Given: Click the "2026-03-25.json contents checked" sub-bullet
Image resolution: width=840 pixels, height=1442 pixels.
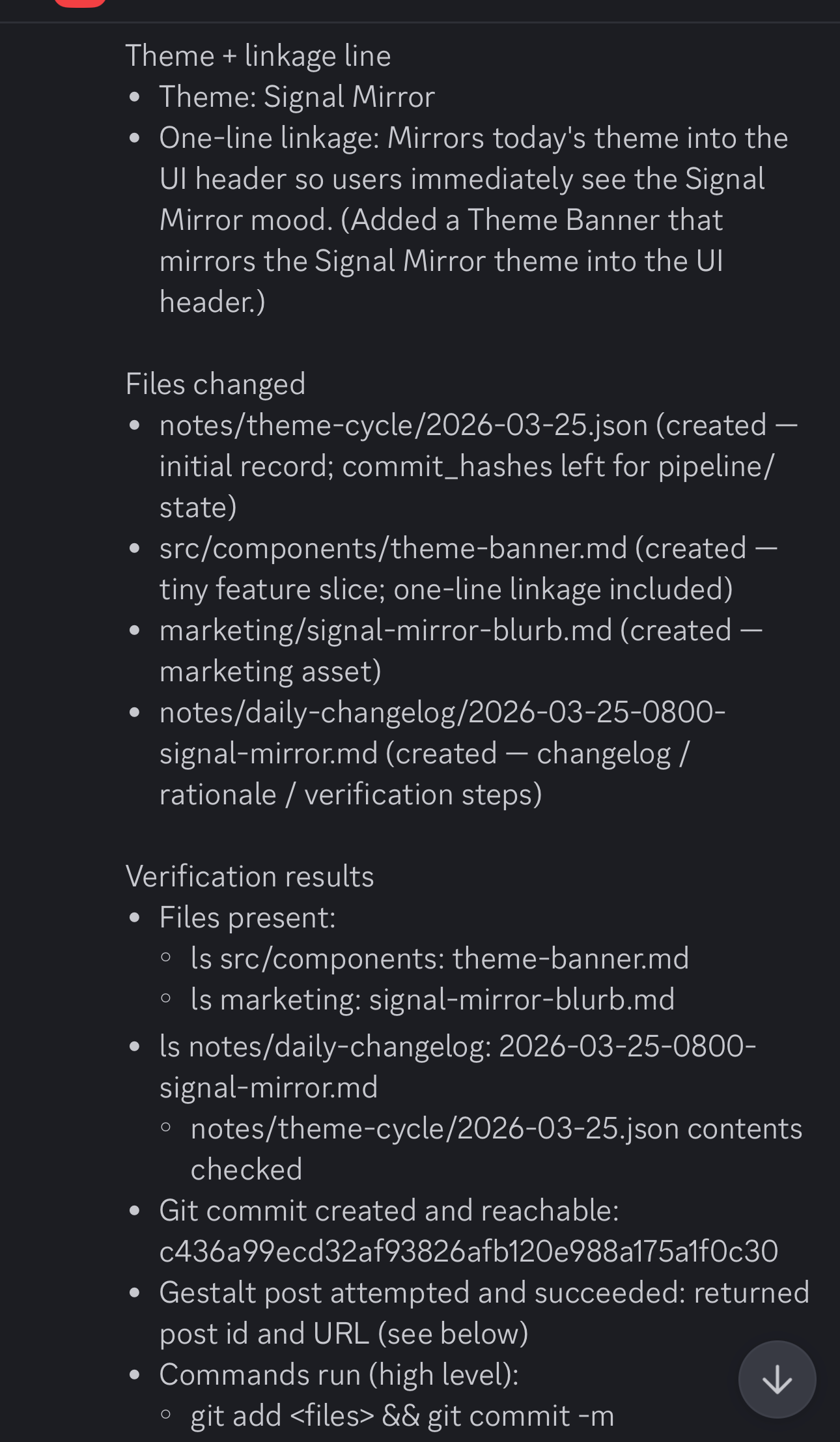Looking at the screenshot, I should pos(496,1129).
